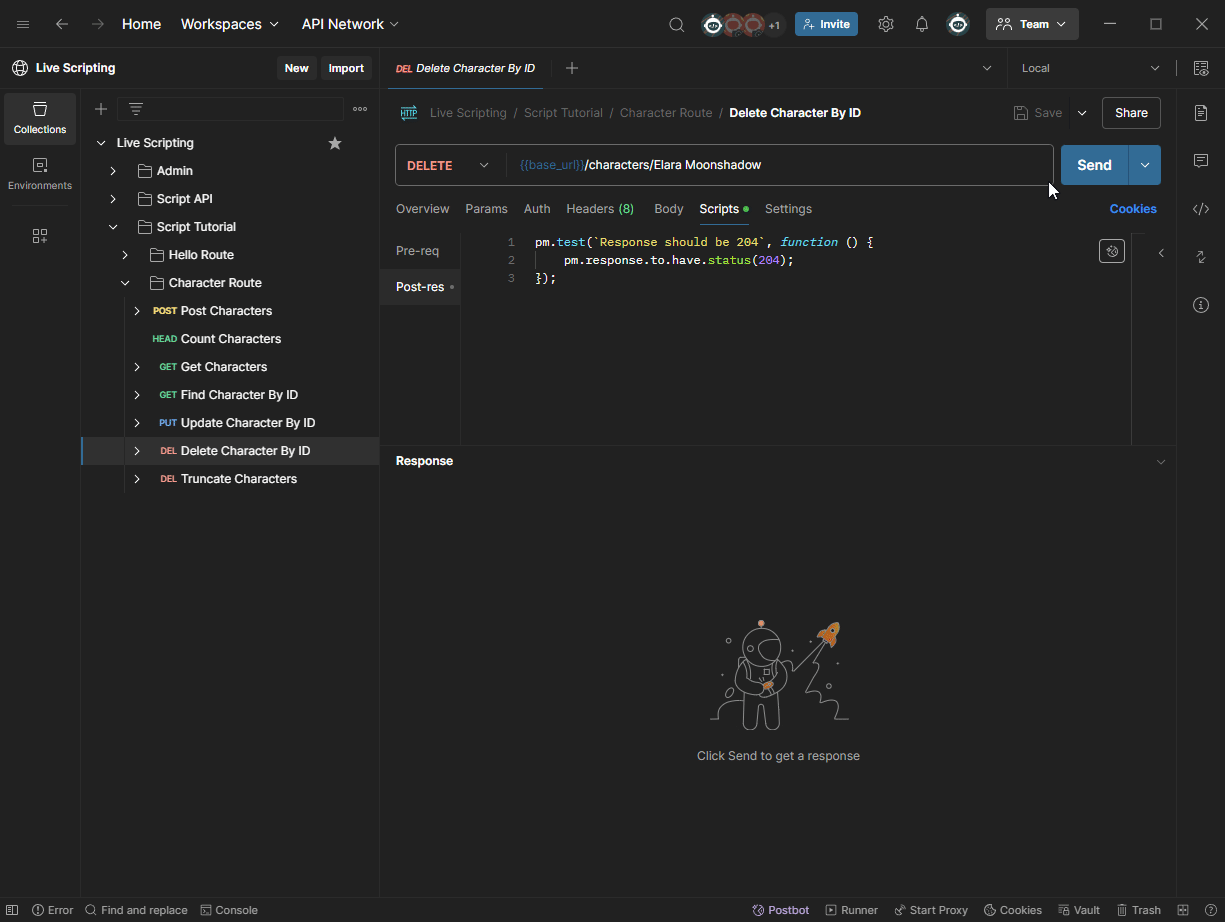Click the Postbot icon in the script editor
Image resolution: width=1225 pixels, height=922 pixels.
(1112, 251)
